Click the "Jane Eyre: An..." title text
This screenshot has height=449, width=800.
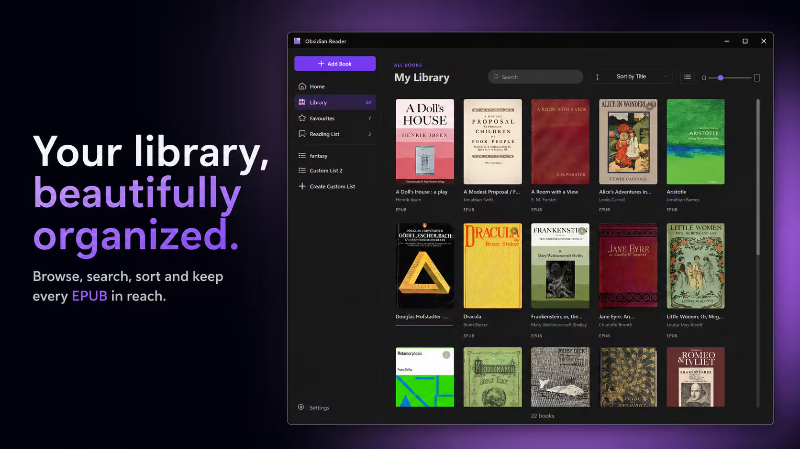tap(616, 317)
